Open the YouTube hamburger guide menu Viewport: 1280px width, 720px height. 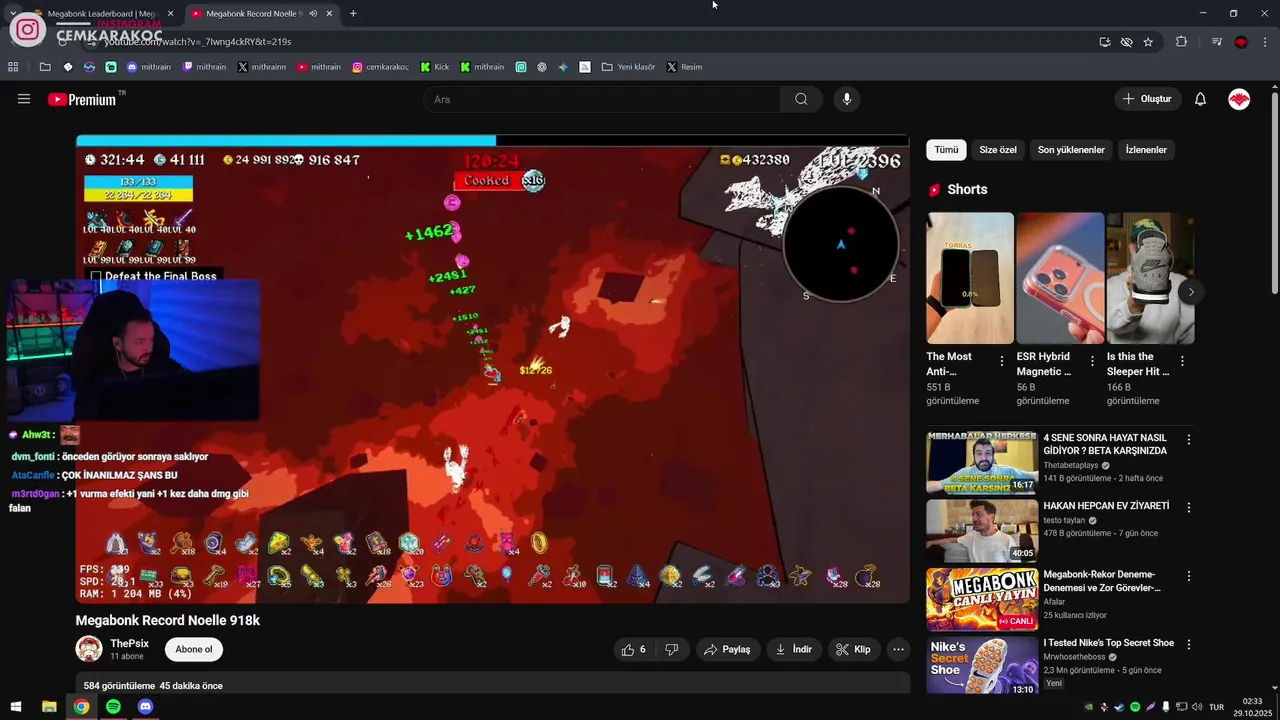click(x=24, y=99)
